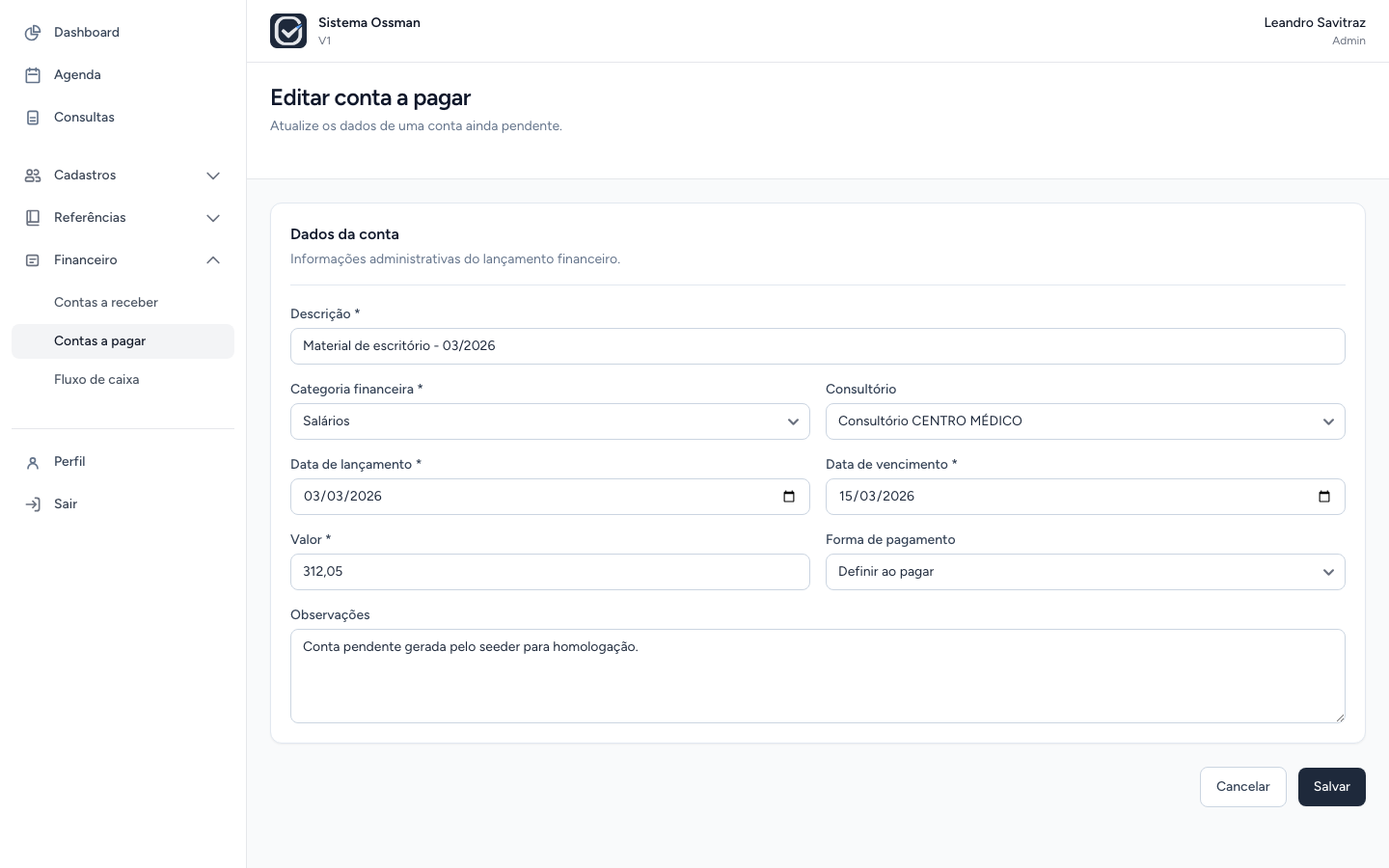1389x868 pixels.
Task: Click the Dashboard pie chart icon
Action: 33,33
